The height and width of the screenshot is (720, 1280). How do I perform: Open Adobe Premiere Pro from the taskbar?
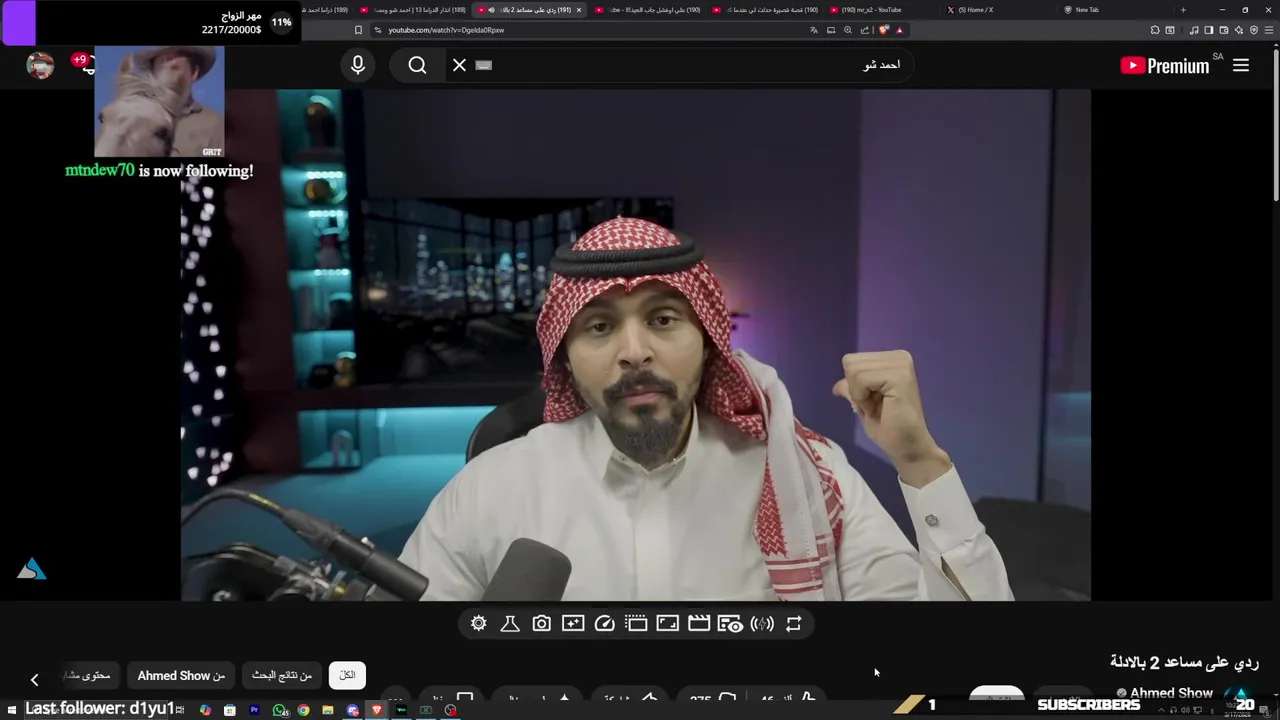pyautogui.click(x=254, y=710)
